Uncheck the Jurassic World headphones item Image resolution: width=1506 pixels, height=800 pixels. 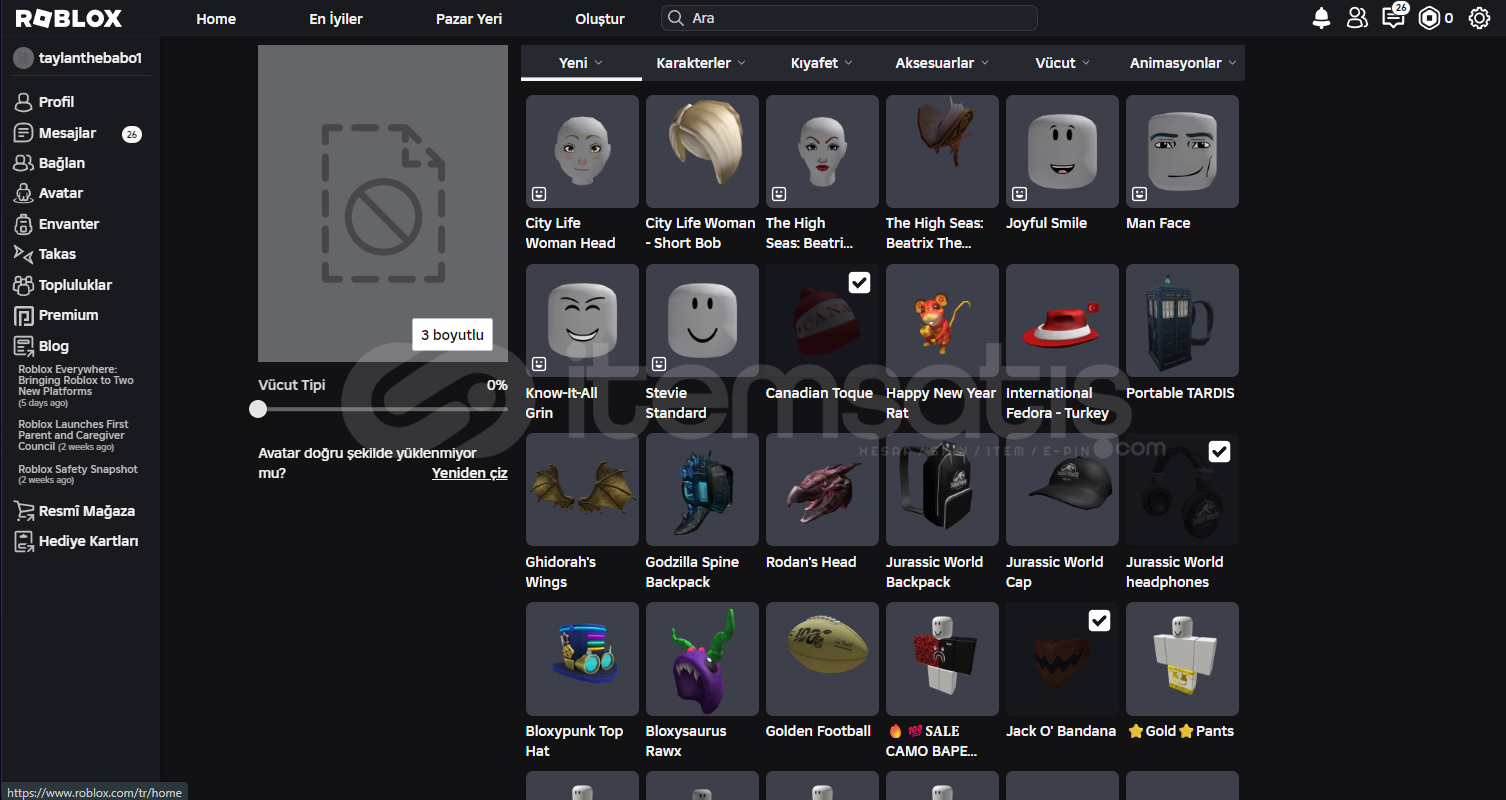pyautogui.click(x=1219, y=452)
